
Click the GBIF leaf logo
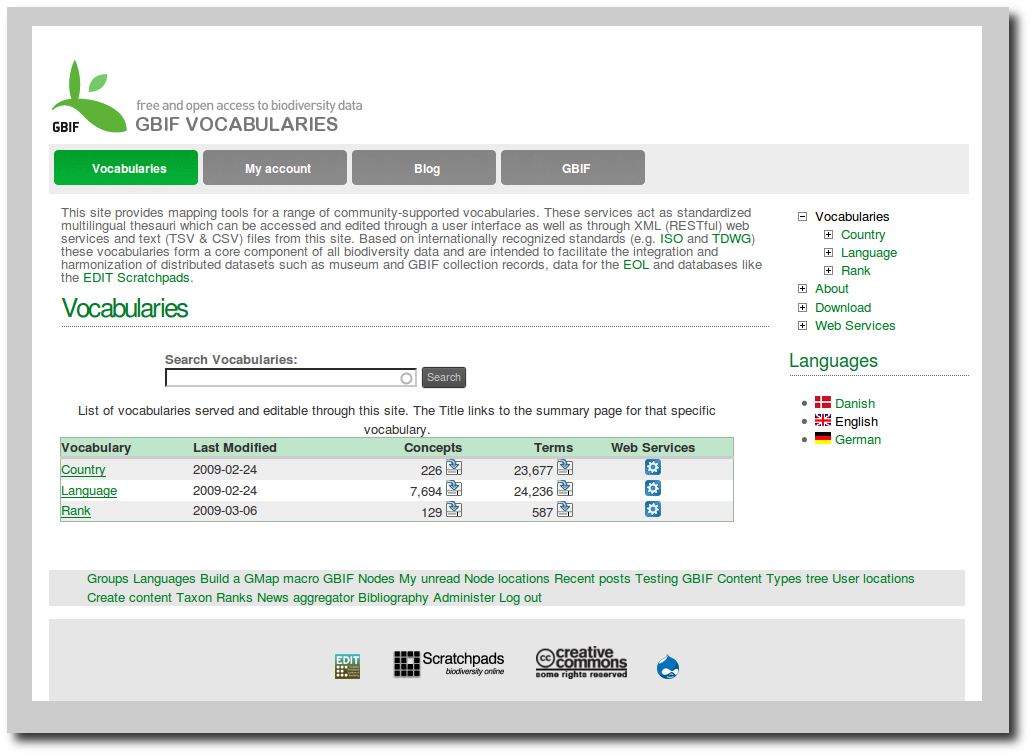point(89,97)
